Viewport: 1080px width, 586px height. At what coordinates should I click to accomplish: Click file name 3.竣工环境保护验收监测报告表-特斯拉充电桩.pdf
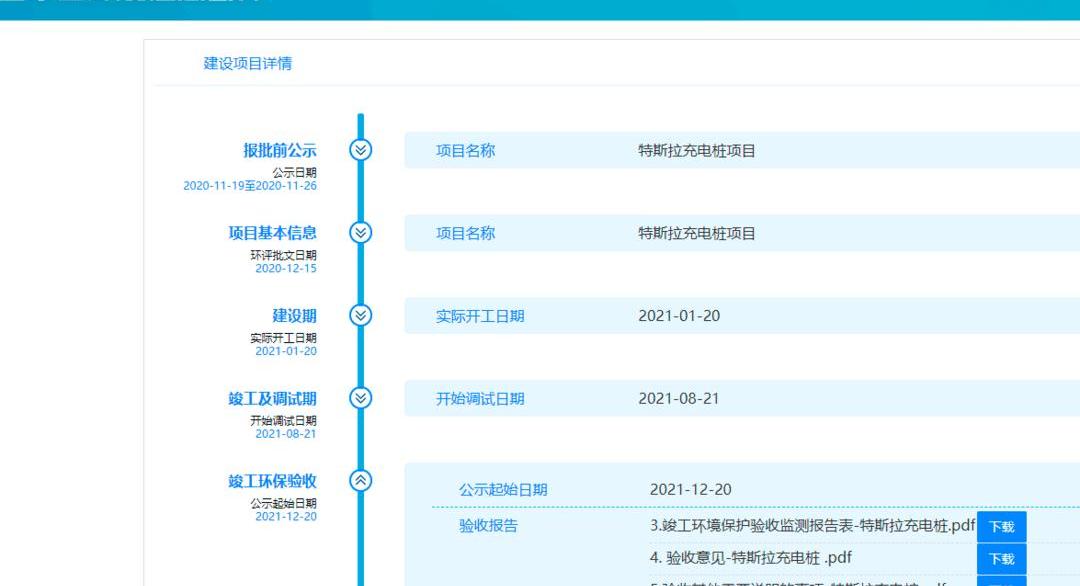coord(813,525)
